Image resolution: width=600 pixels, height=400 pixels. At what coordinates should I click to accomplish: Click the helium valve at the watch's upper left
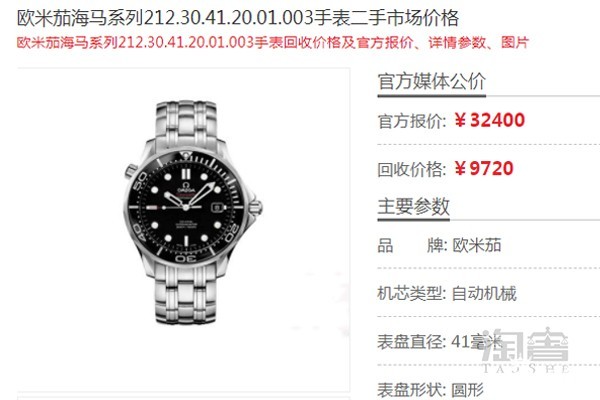point(131,171)
